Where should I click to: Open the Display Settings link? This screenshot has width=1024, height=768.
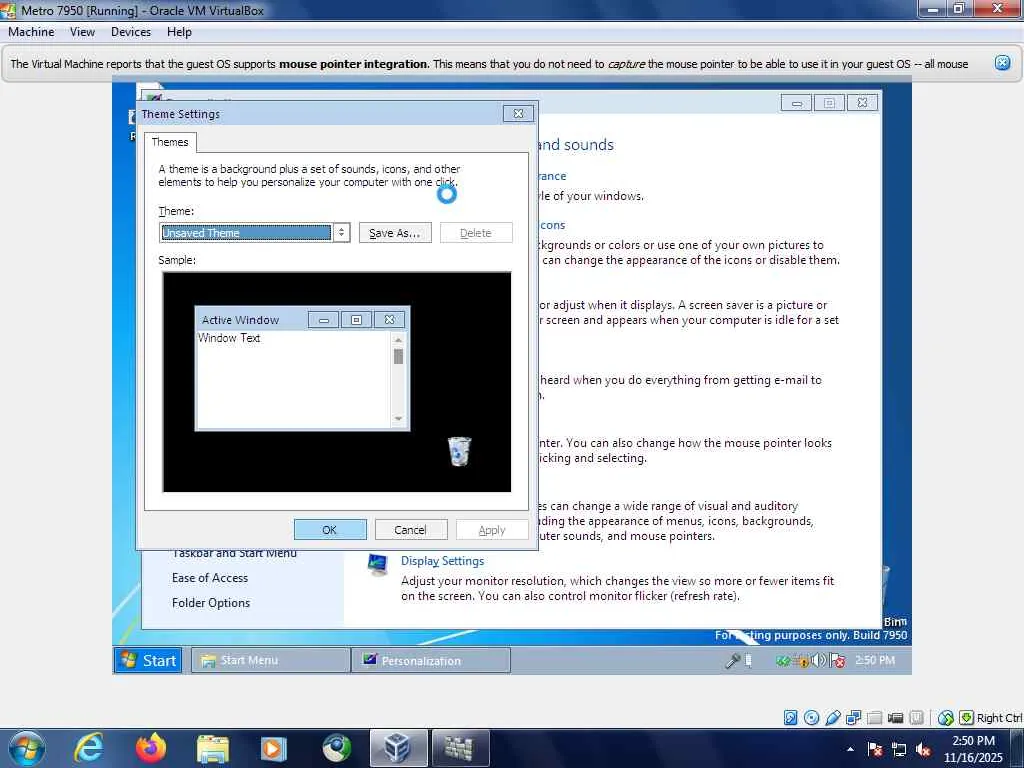[x=442, y=561]
